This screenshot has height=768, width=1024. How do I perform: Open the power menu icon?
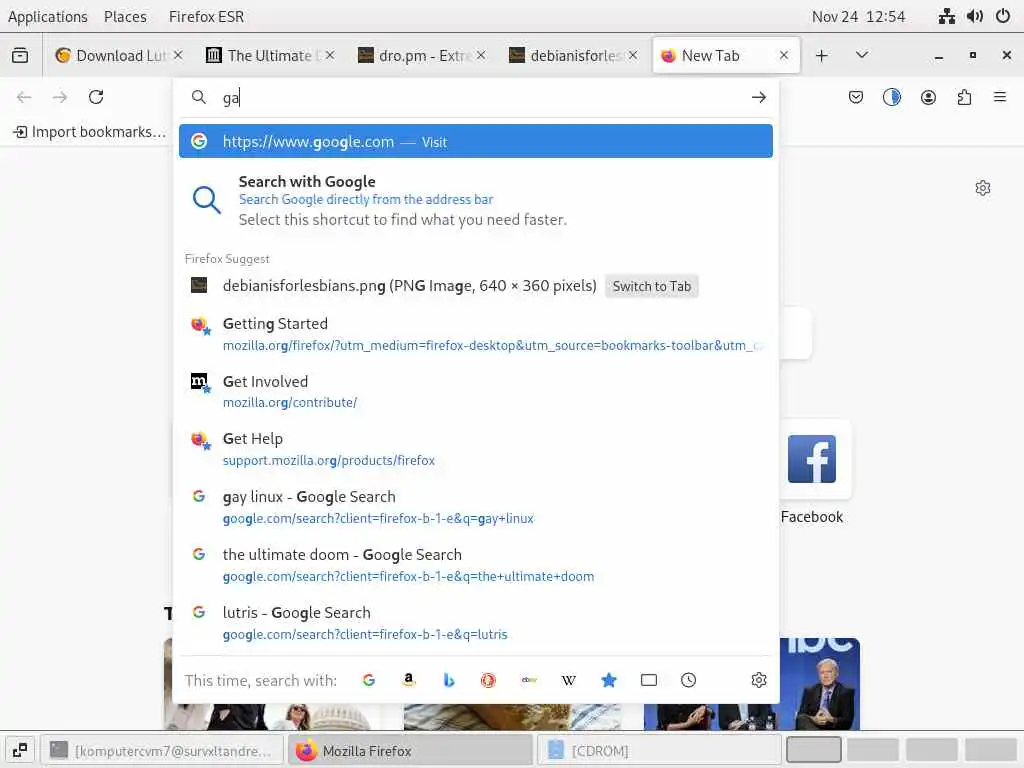pyautogui.click(x=1003, y=16)
